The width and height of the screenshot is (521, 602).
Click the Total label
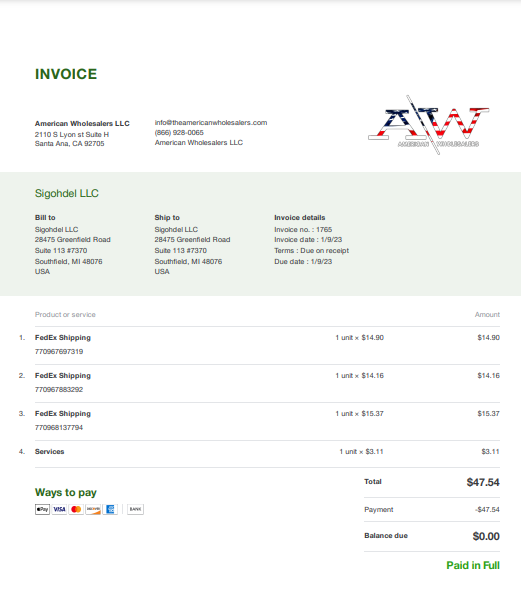point(373,482)
